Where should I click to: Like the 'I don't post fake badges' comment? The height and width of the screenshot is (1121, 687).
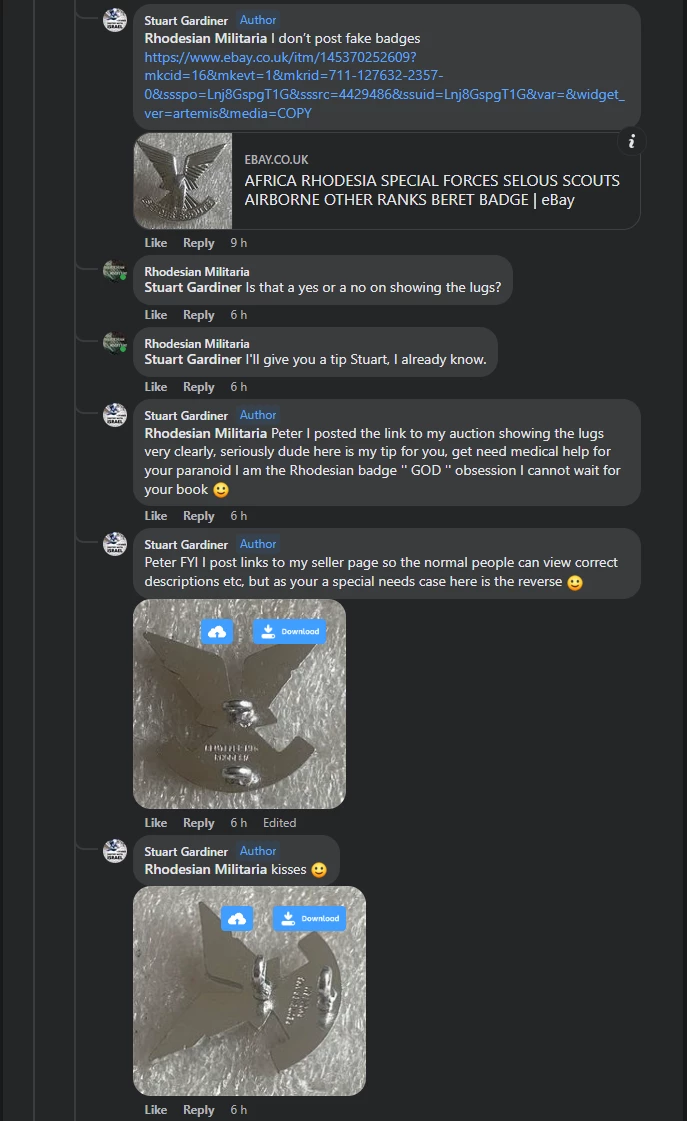pos(156,243)
